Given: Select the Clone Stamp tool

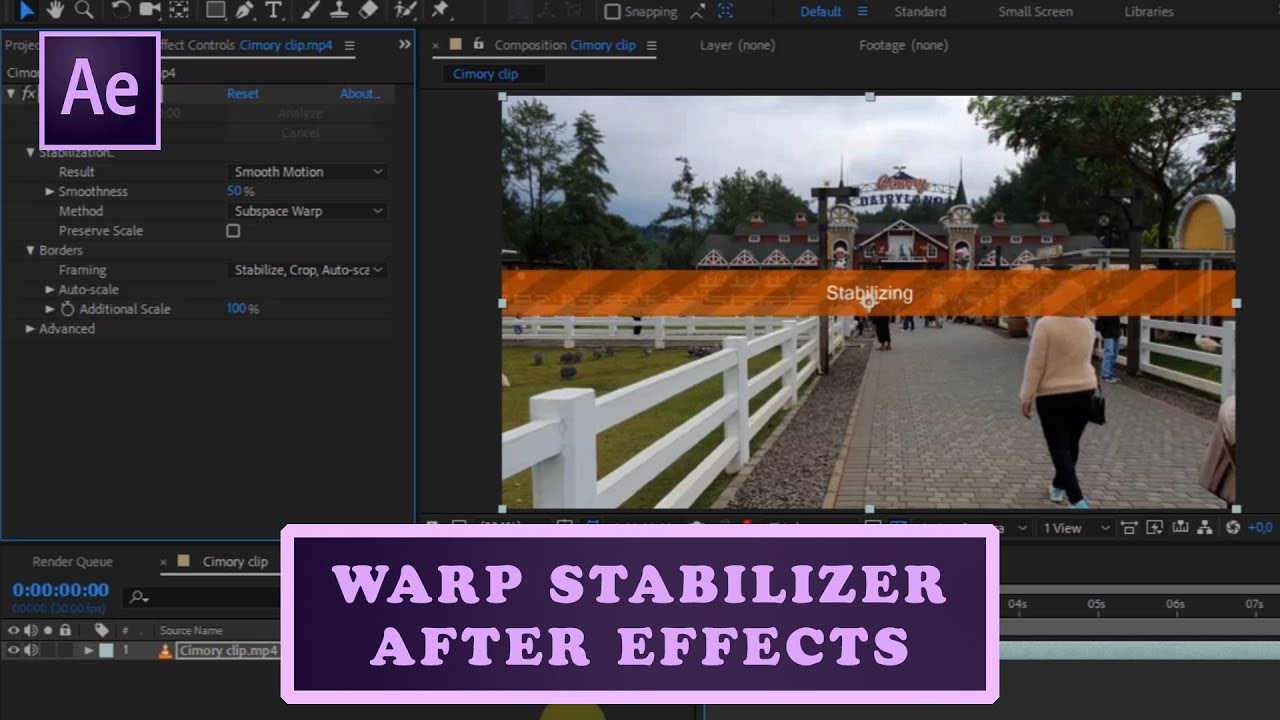Looking at the screenshot, I should 340,11.
